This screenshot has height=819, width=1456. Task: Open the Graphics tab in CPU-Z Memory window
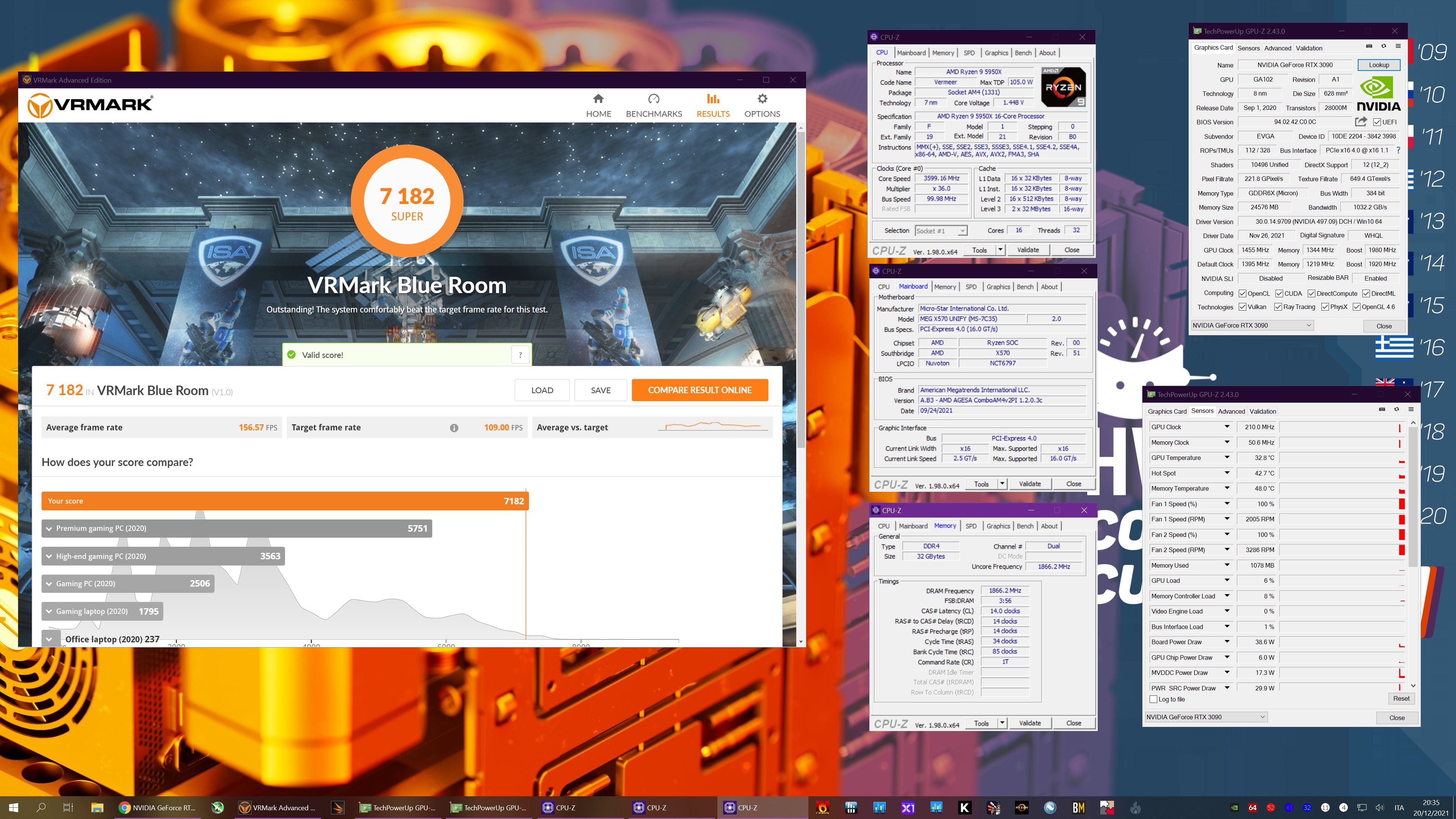coord(998,526)
